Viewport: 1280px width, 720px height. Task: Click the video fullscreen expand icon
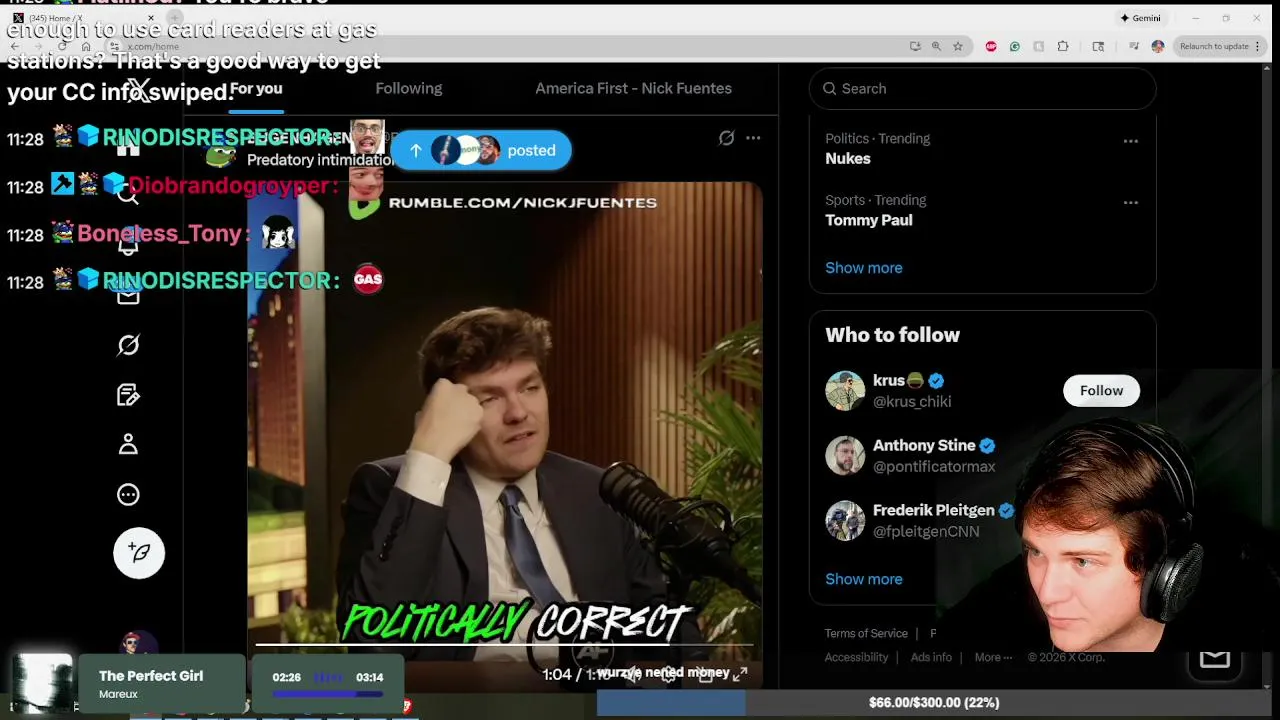pyautogui.click(x=740, y=674)
